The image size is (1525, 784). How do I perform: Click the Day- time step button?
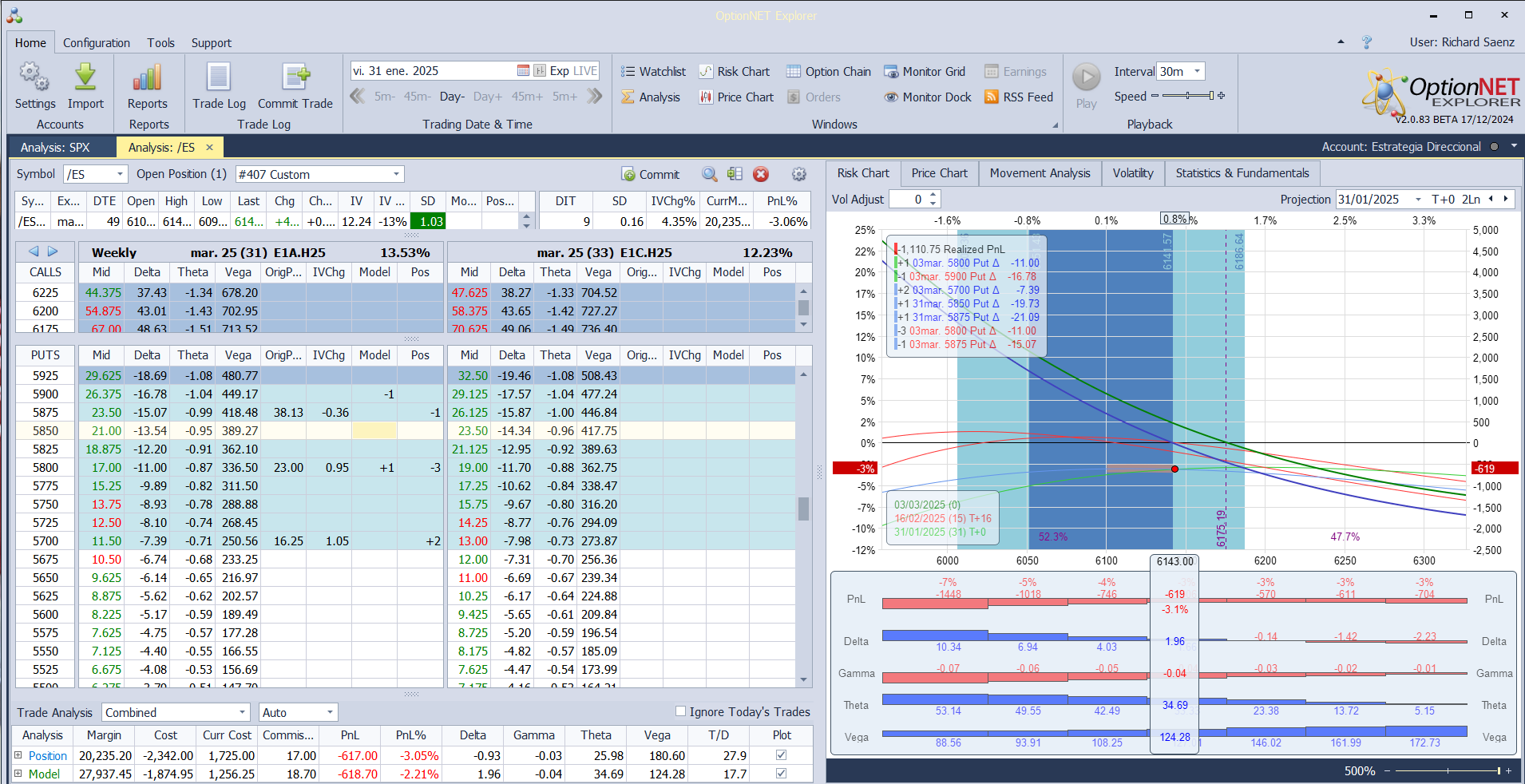(x=452, y=97)
